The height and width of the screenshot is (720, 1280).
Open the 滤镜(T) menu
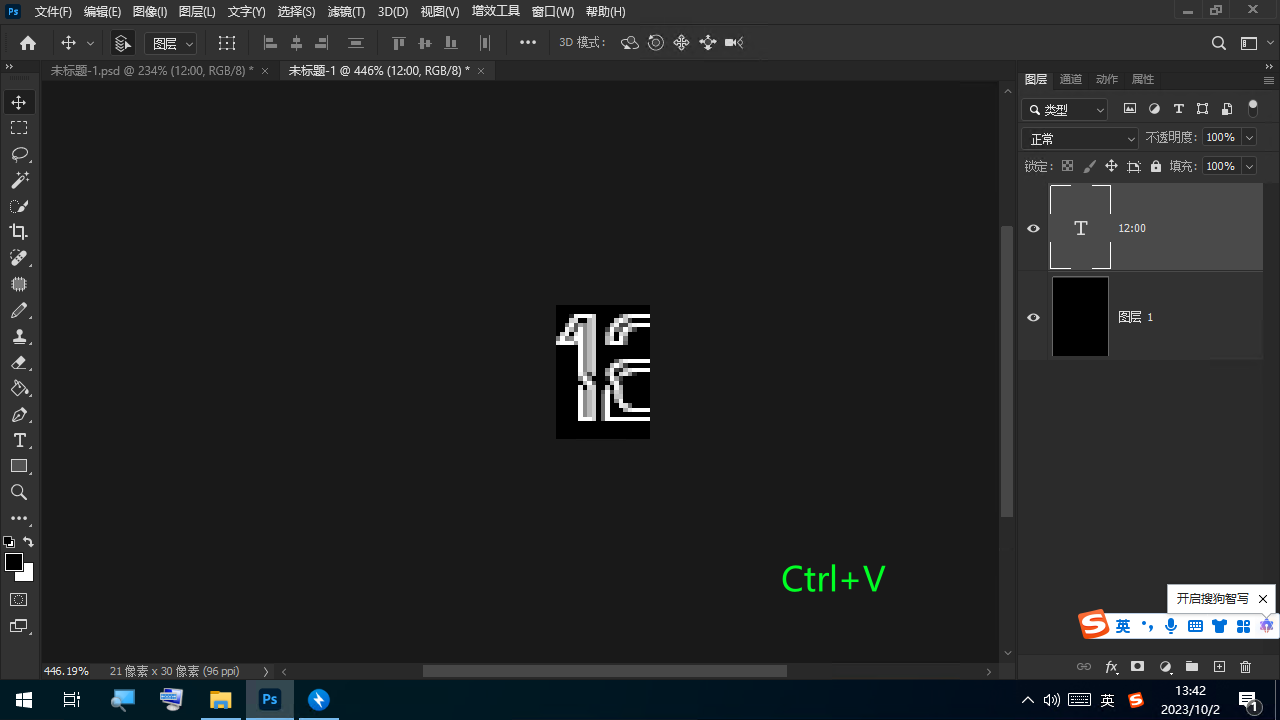346,12
